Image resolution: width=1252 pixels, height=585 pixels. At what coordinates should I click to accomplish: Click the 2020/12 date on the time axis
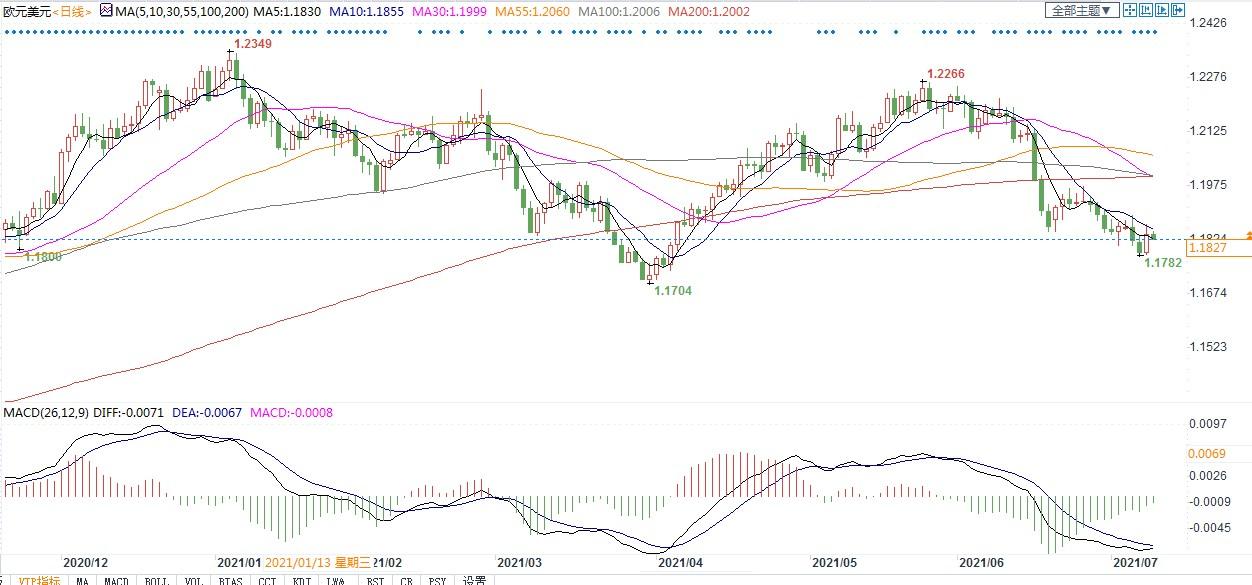point(85,564)
